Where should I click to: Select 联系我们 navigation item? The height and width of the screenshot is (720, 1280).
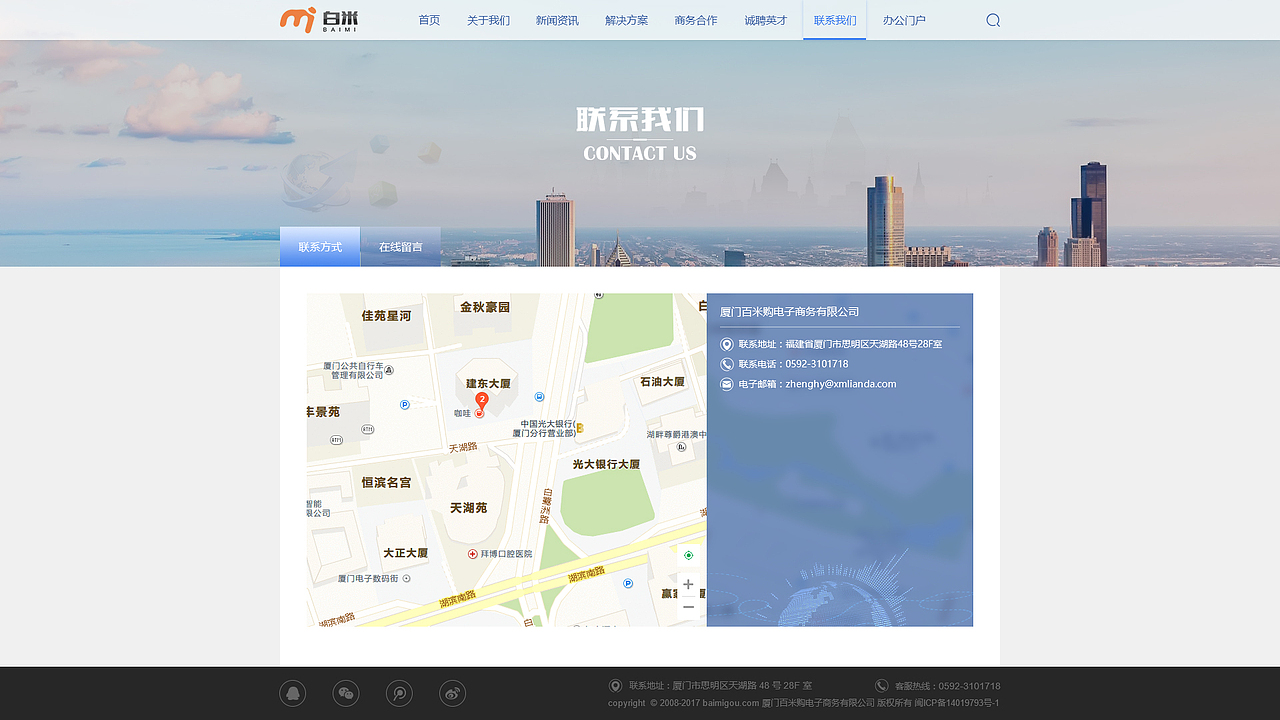835,20
